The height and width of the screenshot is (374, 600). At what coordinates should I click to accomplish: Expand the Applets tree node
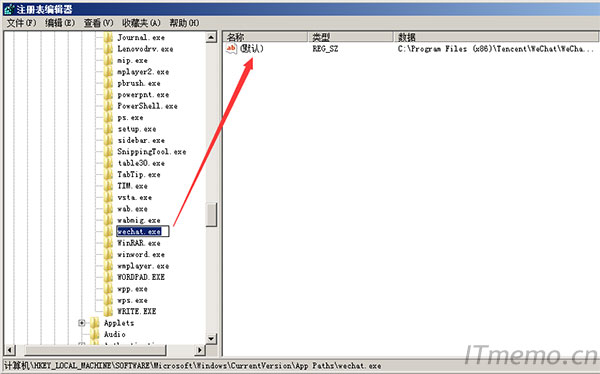[x=82, y=323]
